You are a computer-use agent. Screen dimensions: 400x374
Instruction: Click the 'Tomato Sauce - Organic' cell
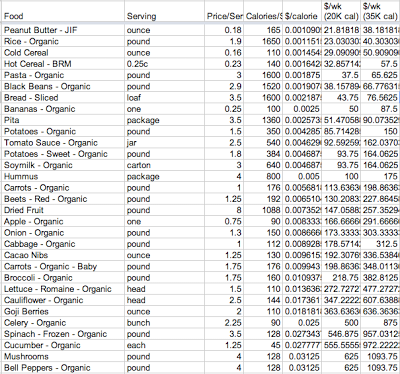point(63,143)
